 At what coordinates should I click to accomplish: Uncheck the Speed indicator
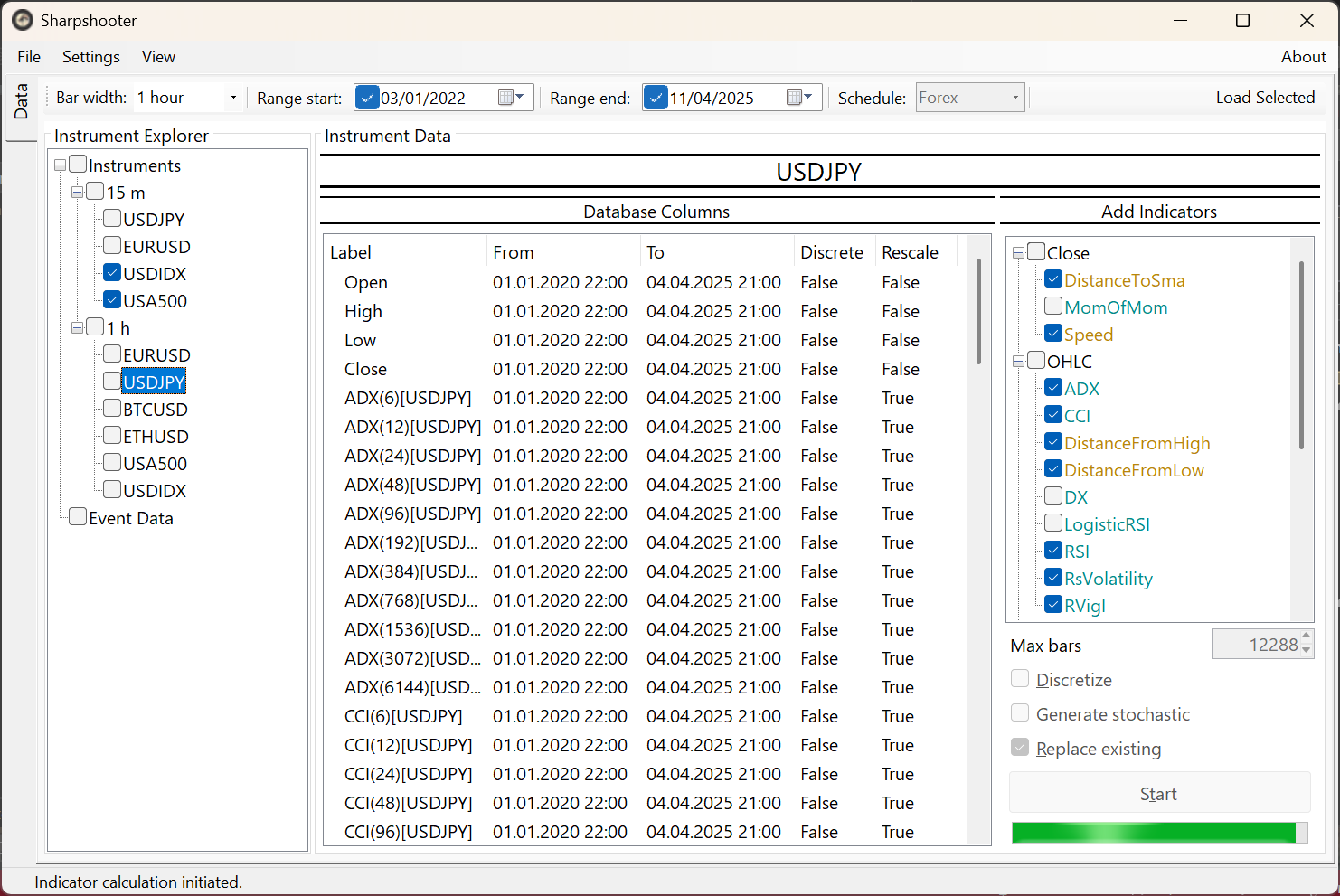tap(1053, 333)
